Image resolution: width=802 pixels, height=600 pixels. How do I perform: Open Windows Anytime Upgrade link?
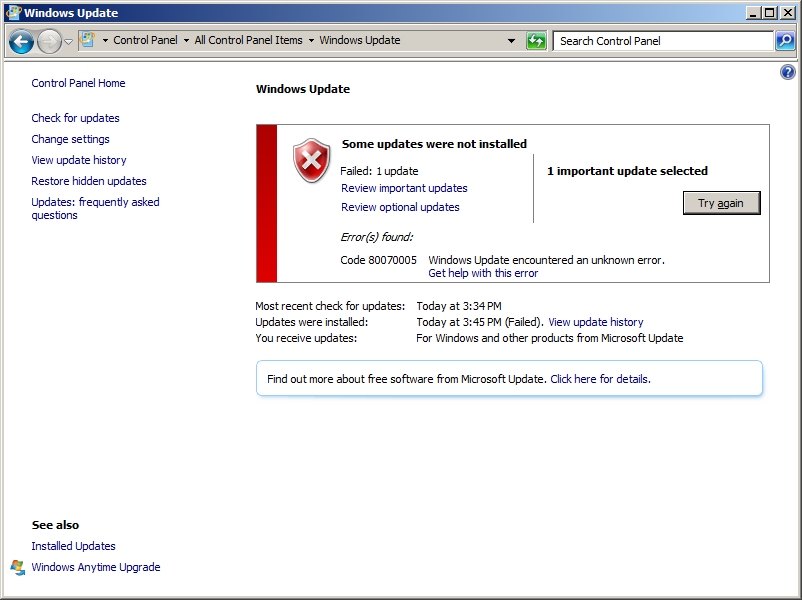(x=96, y=567)
